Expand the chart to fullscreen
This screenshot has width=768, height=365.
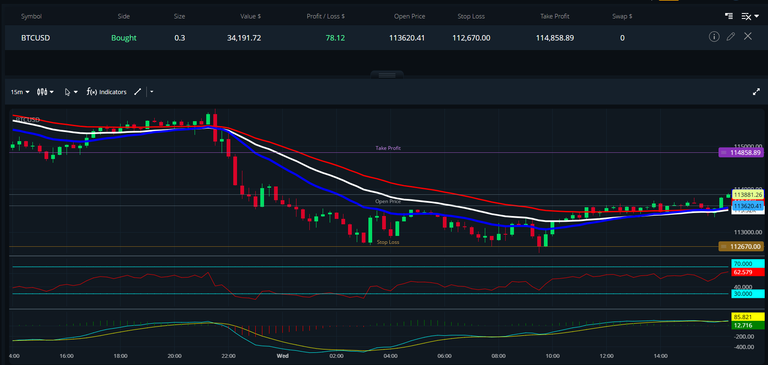point(756,92)
